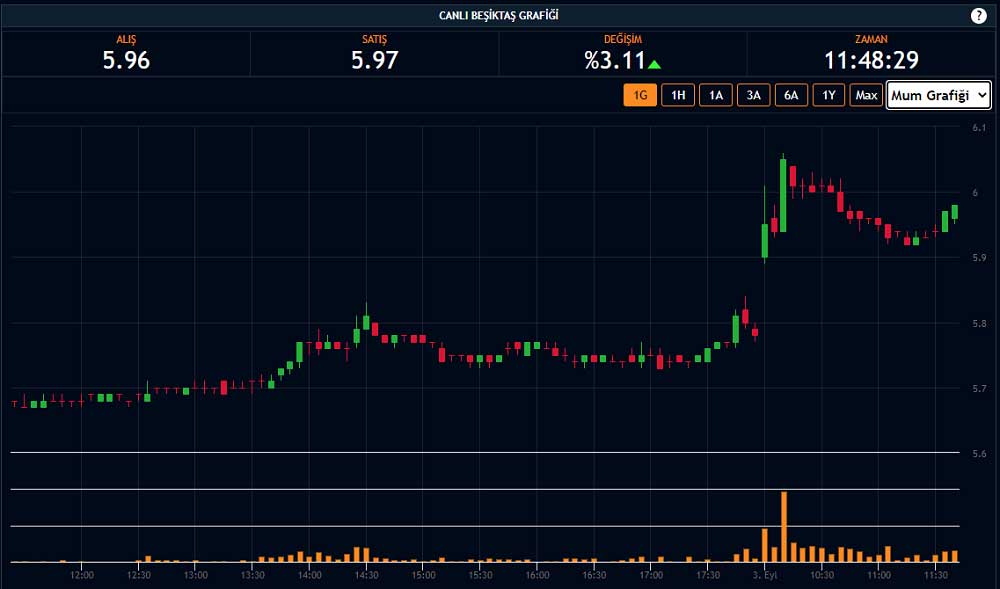The width and height of the screenshot is (1000, 589).
Task: Click the green up-arrow change indicator
Action: tap(654, 64)
